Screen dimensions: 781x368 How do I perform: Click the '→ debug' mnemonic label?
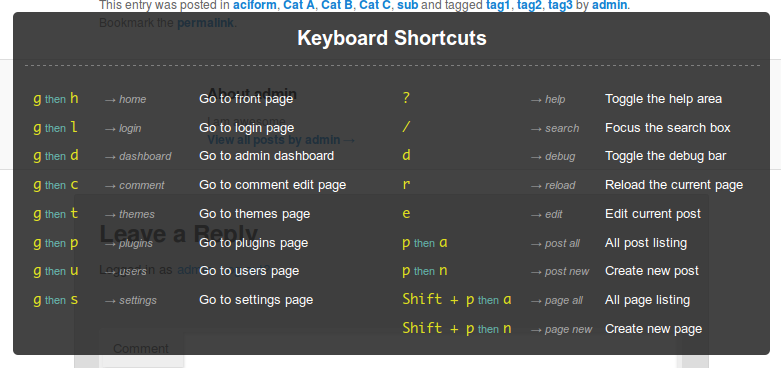(x=553, y=156)
